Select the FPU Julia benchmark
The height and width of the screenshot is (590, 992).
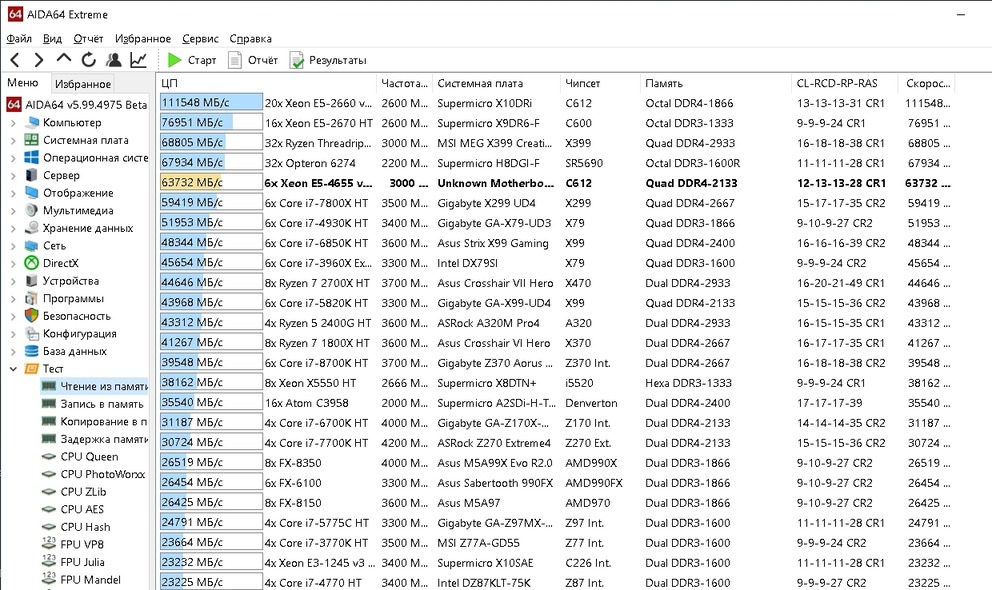point(73,562)
